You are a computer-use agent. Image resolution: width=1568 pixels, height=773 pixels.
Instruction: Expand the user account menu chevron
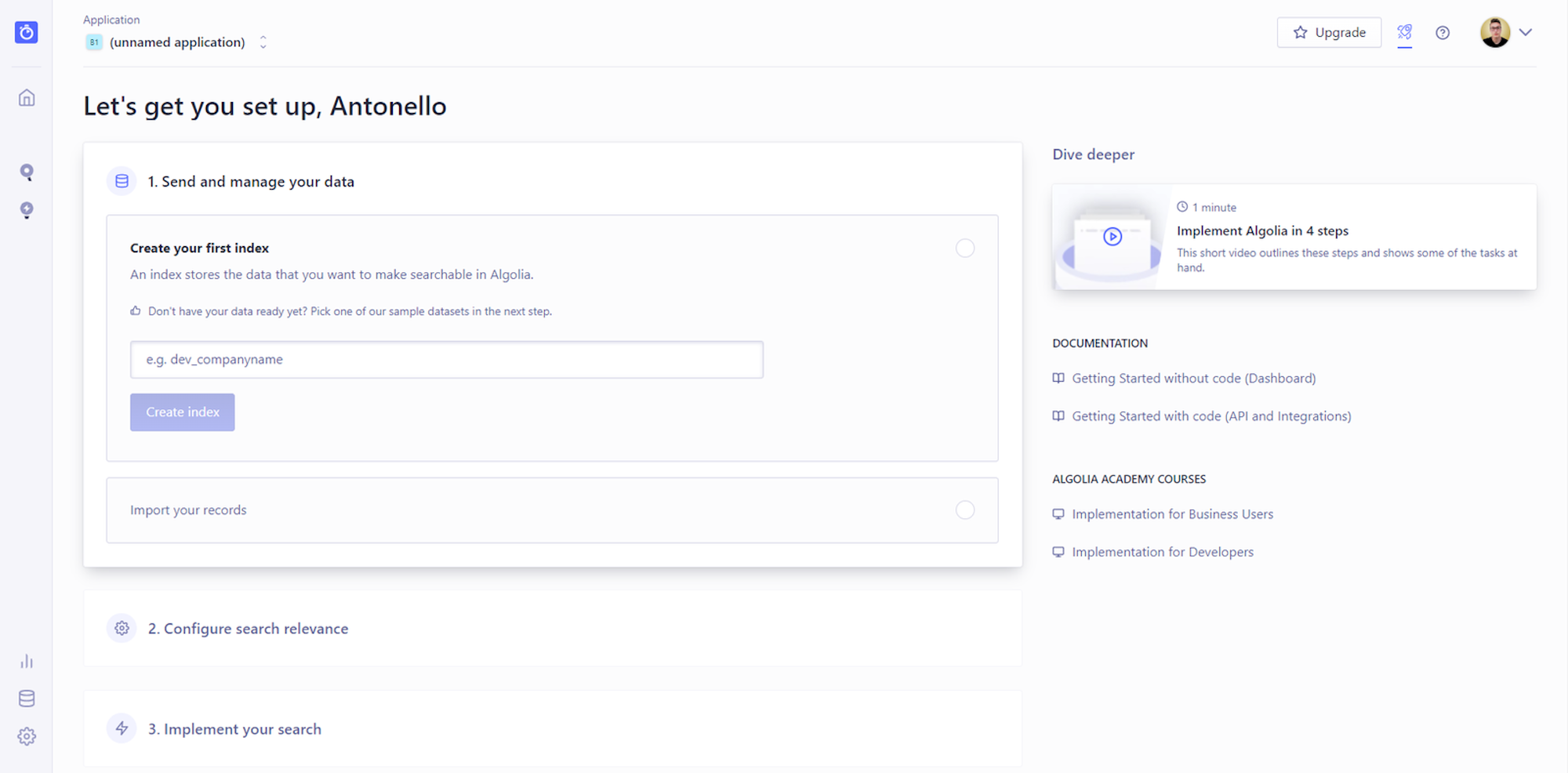1526,32
